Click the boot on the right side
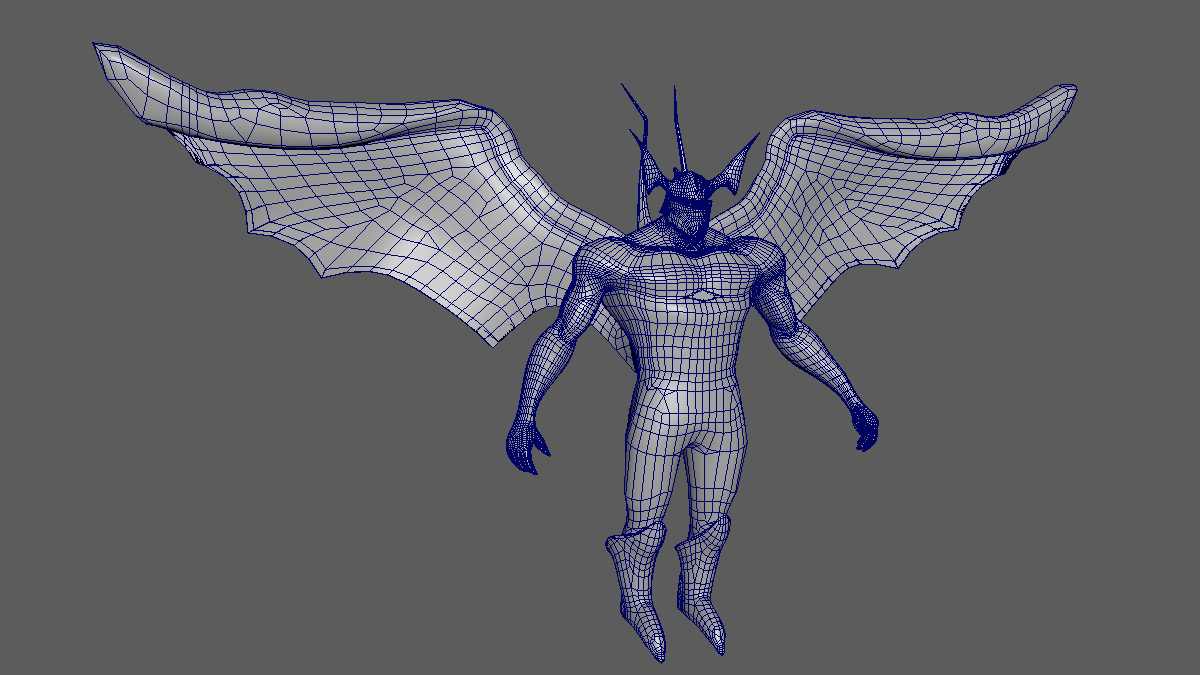1200x675 pixels. point(703,585)
